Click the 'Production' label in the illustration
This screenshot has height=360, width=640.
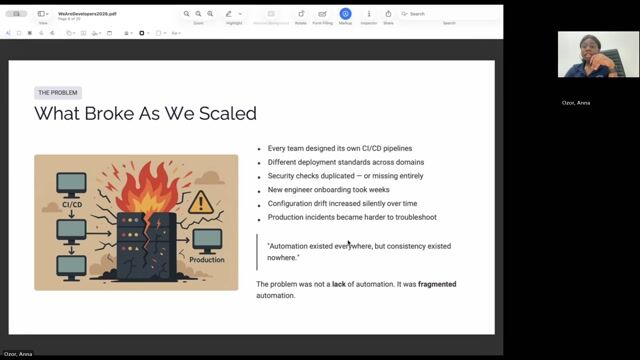207,260
